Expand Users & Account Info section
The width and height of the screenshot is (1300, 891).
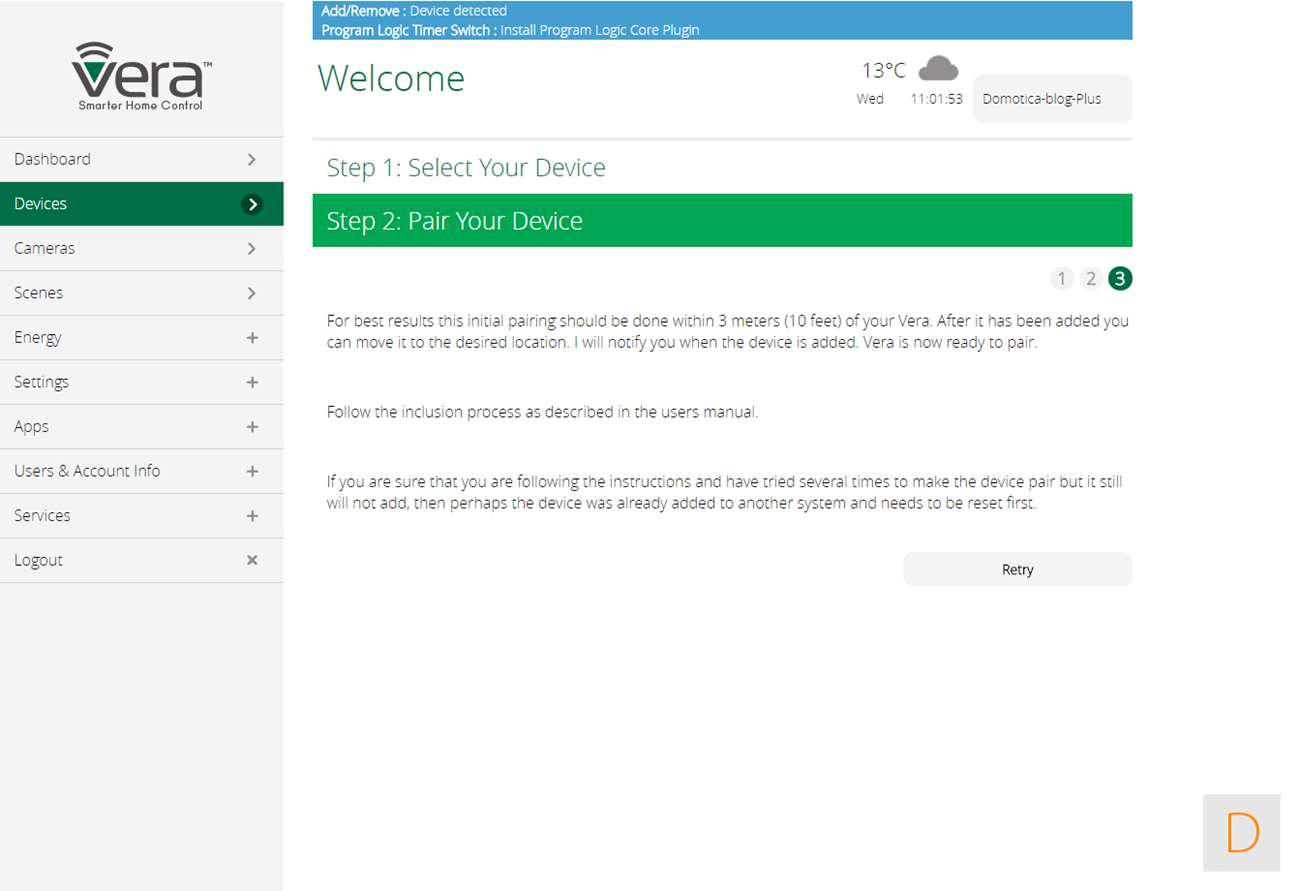pos(141,471)
